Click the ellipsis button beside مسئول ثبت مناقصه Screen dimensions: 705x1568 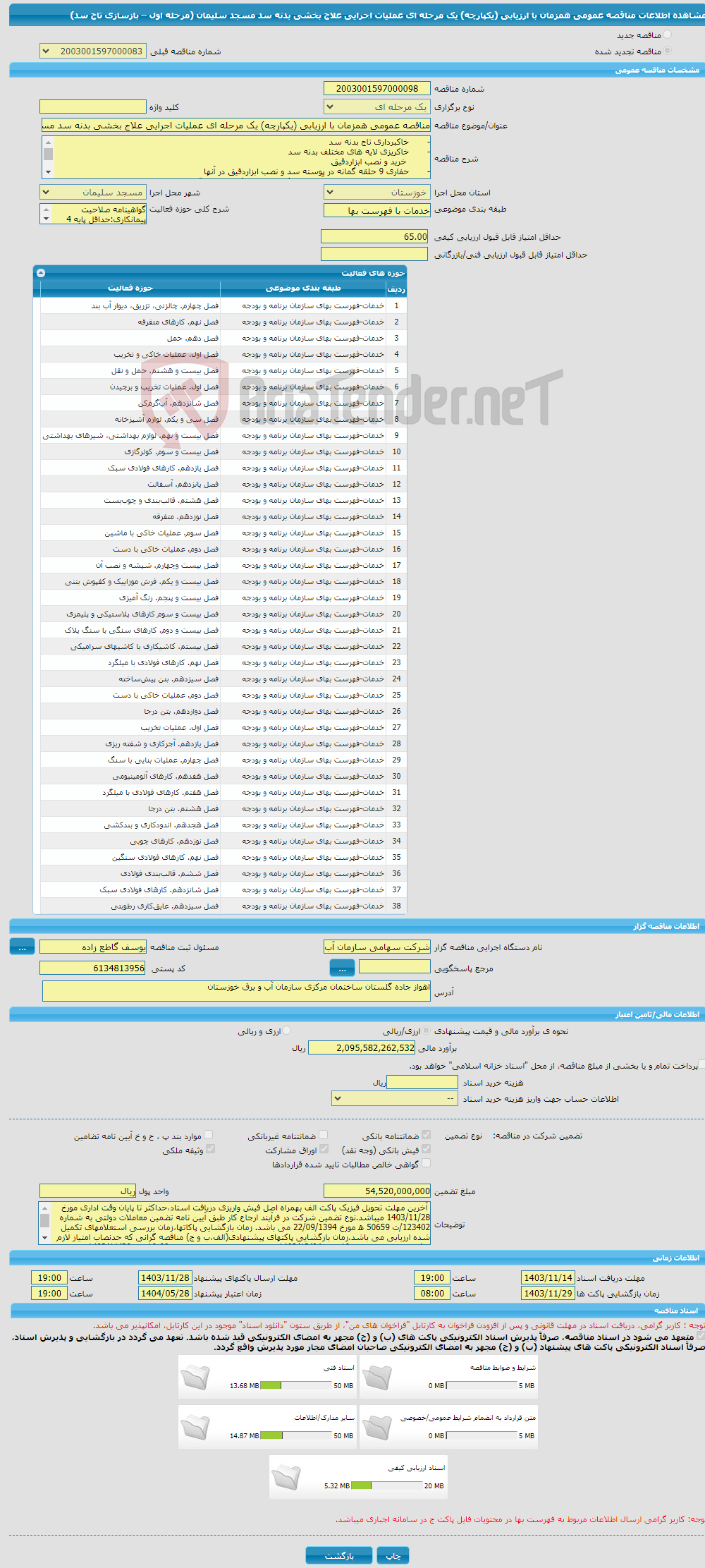pos(22,947)
